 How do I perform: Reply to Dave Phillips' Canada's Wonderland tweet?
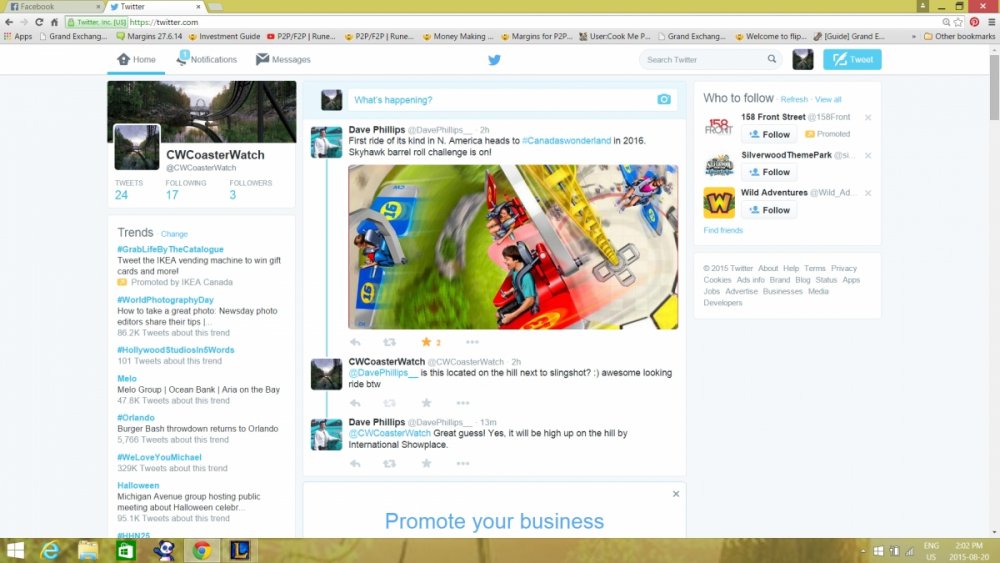coord(355,342)
